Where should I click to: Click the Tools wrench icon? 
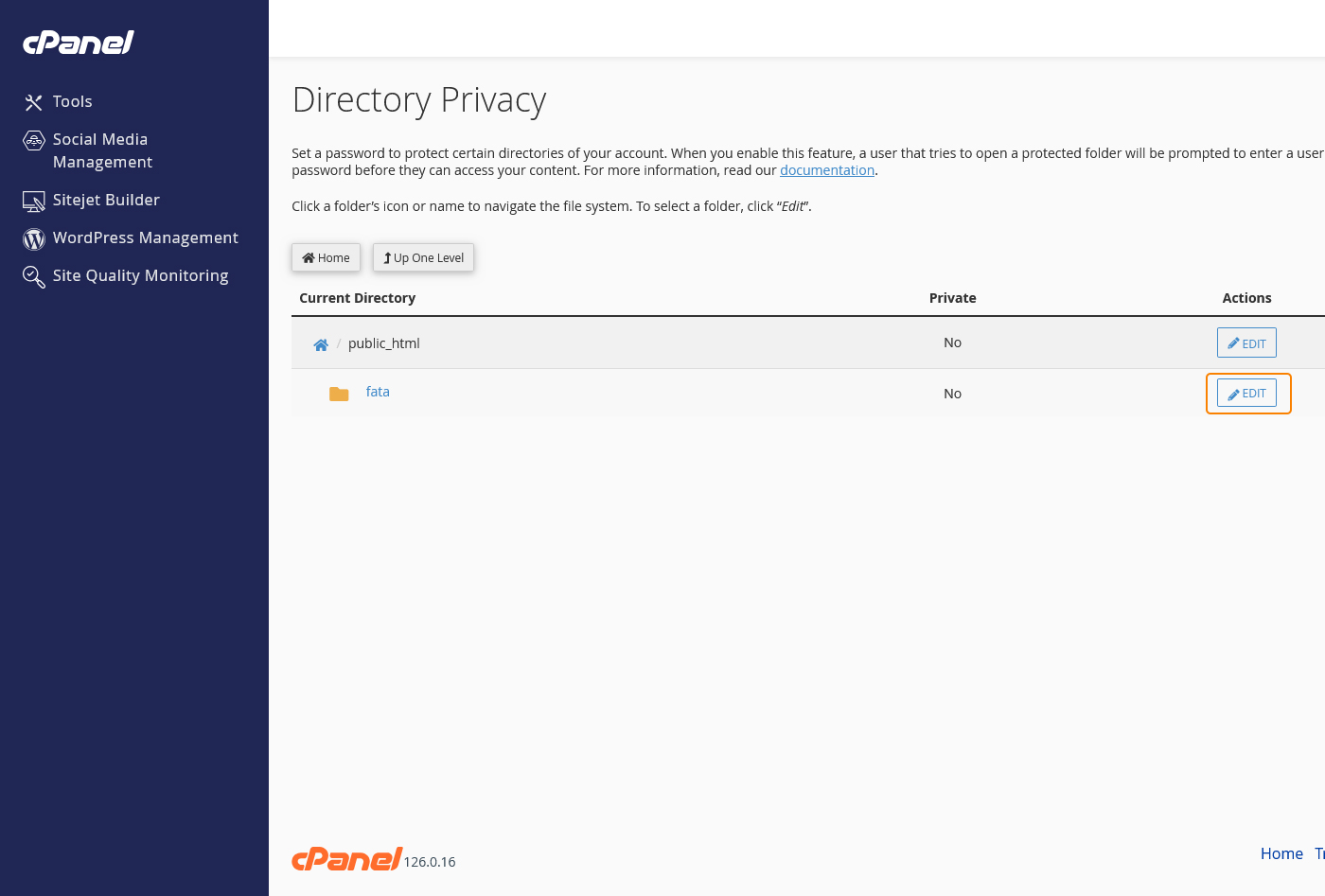[x=34, y=102]
